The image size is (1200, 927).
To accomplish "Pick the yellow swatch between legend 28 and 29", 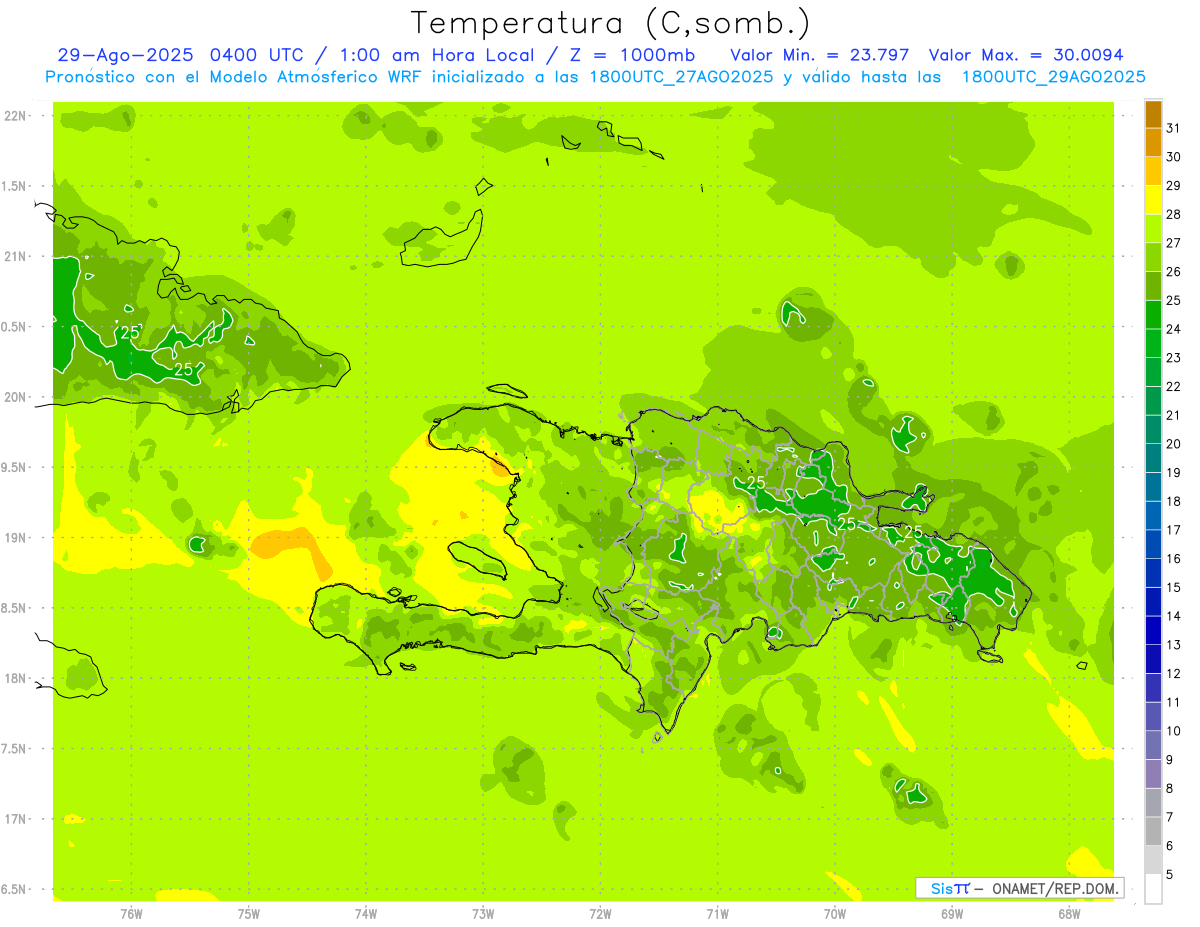I will 1153,200.
